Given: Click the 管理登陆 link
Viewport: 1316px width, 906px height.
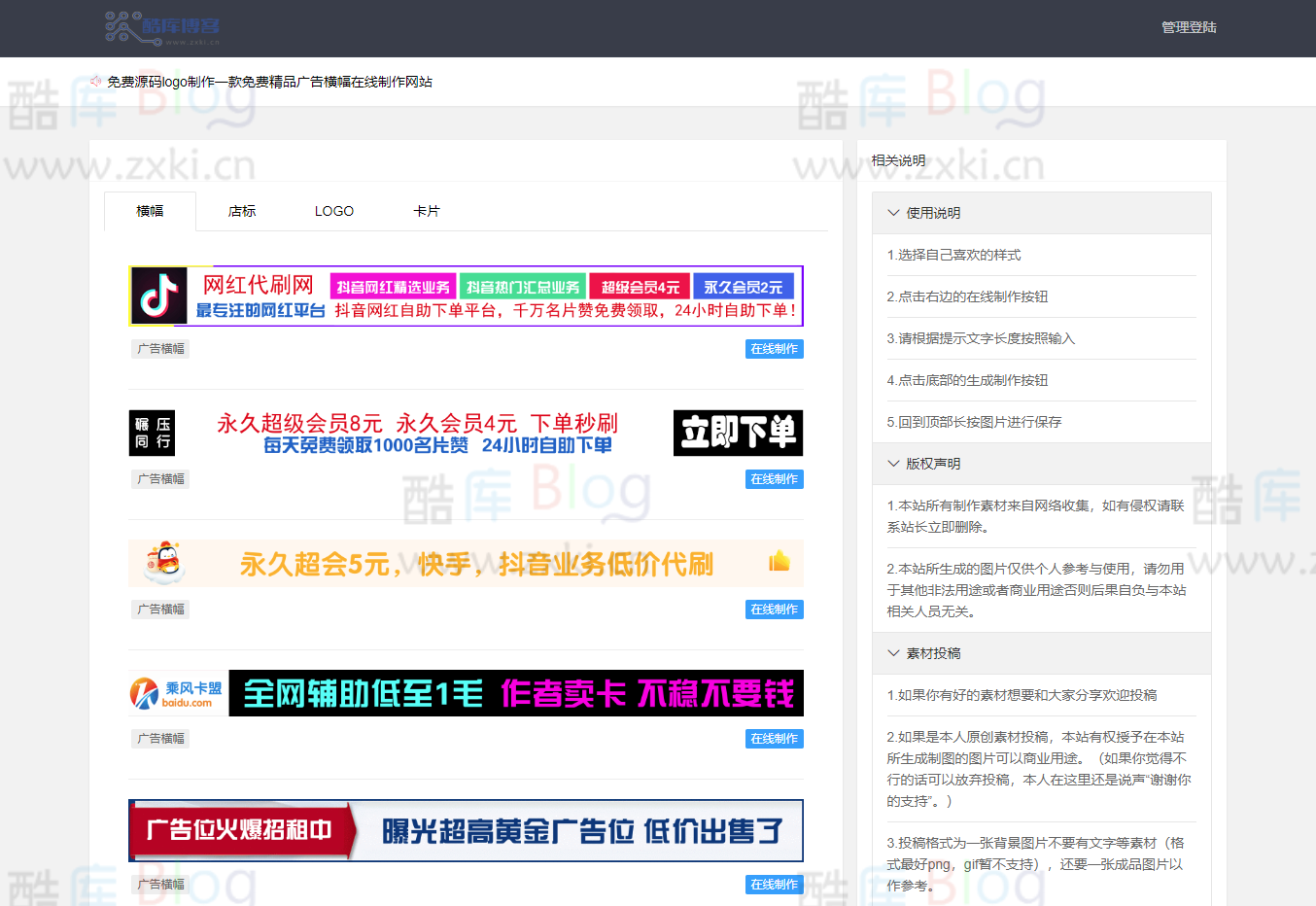Looking at the screenshot, I should (x=1188, y=28).
